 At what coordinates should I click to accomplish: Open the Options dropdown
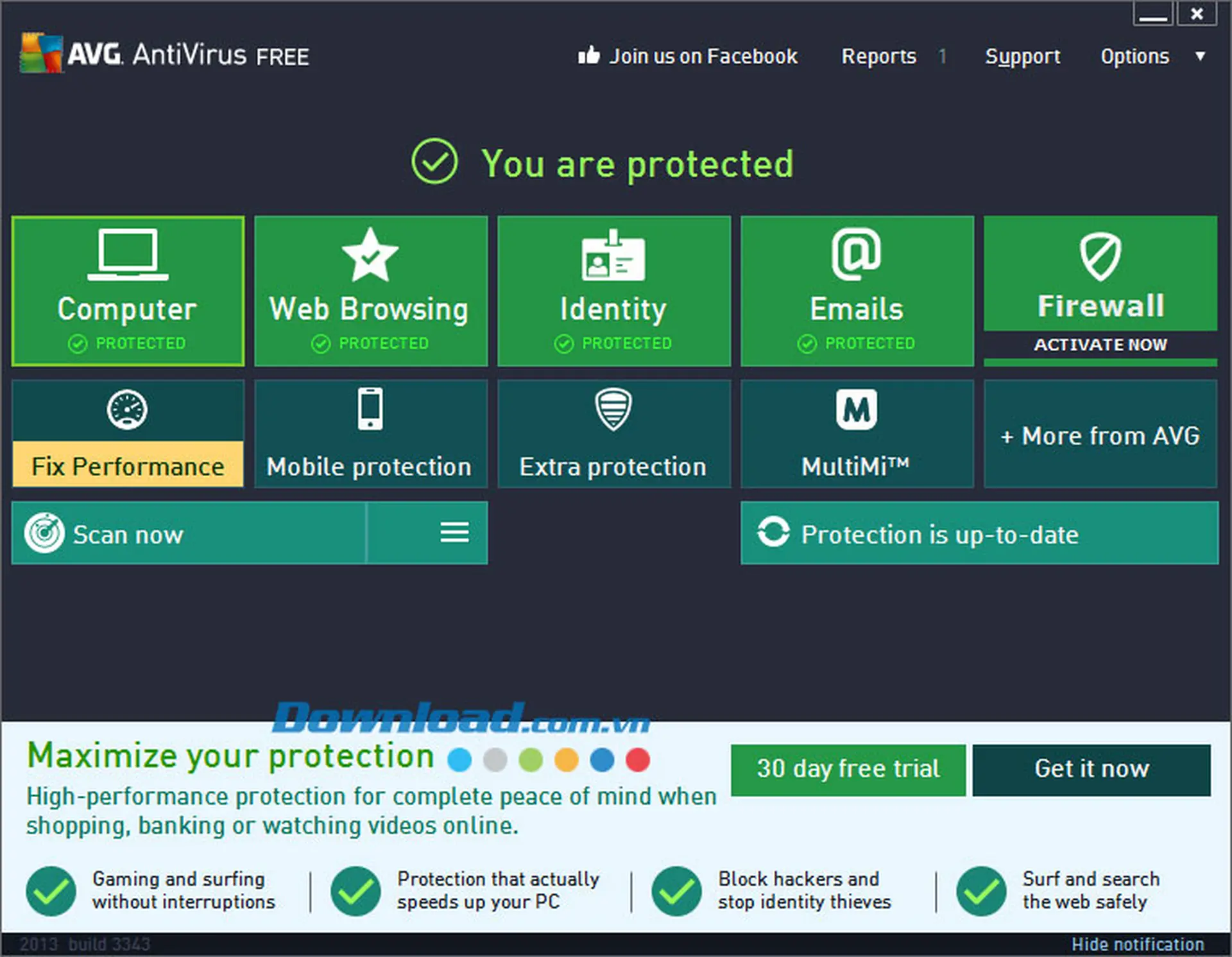click(x=1134, y=56)
